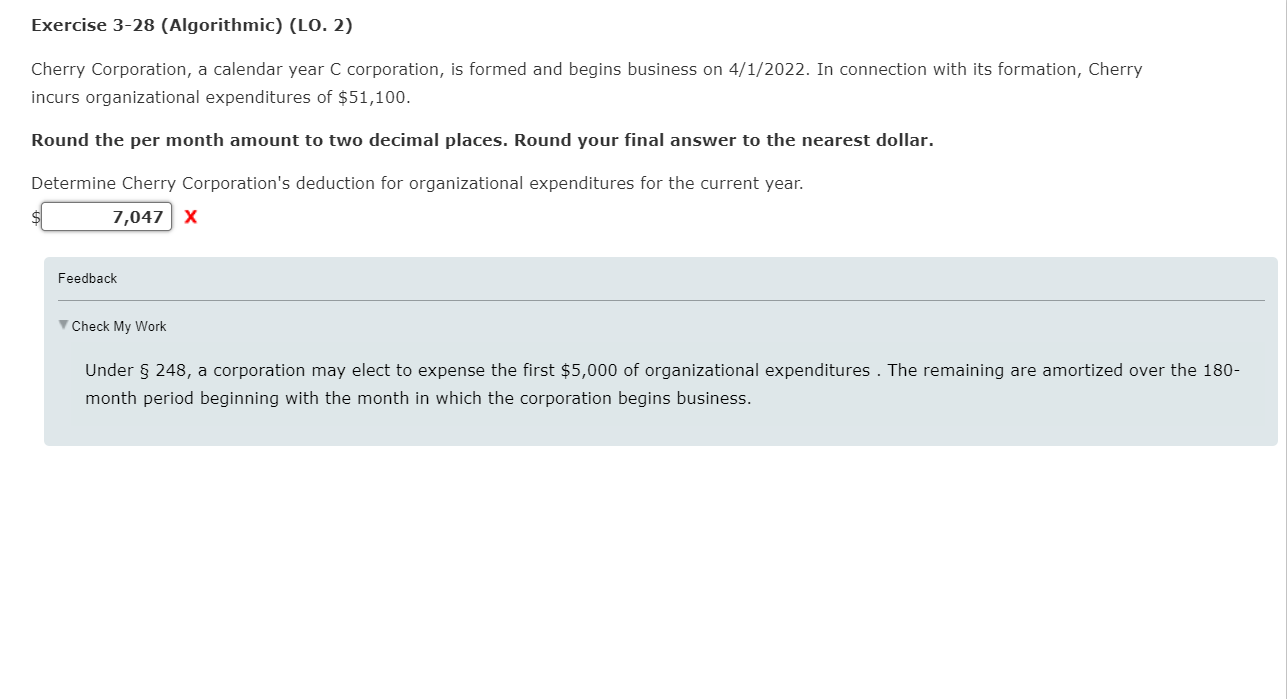
Task: Select the answer input field showing 7,047
Action: (x=105, y=216)
